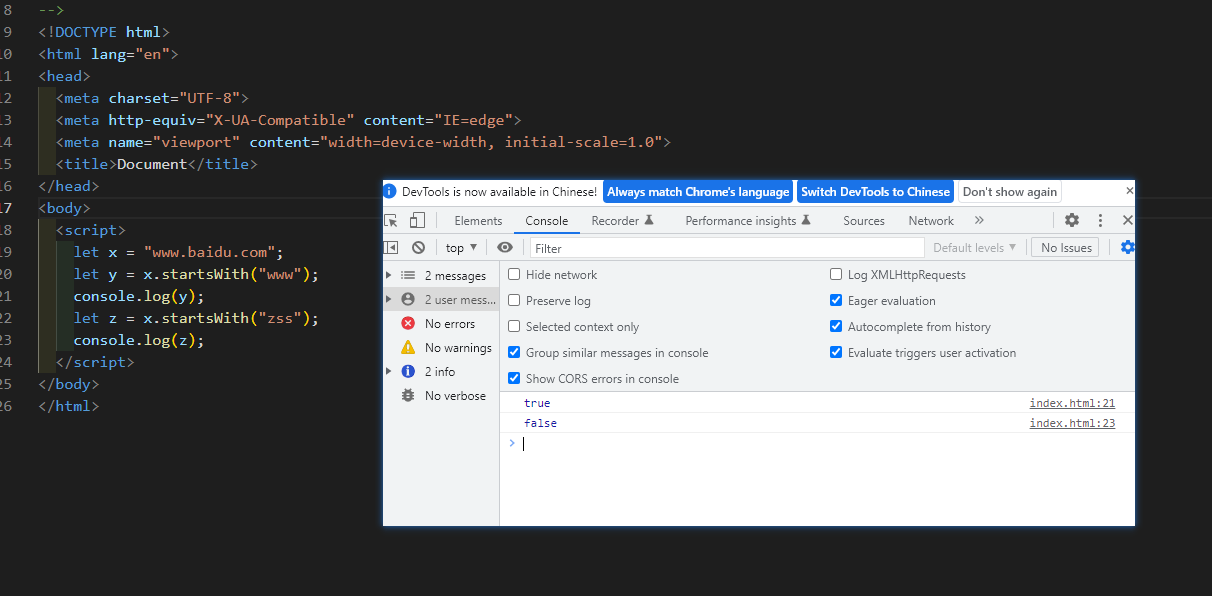This screenshot has height=596, width=1212.
Task: Open the index.html:21 source link
Action: click(x=1072, y=403)
